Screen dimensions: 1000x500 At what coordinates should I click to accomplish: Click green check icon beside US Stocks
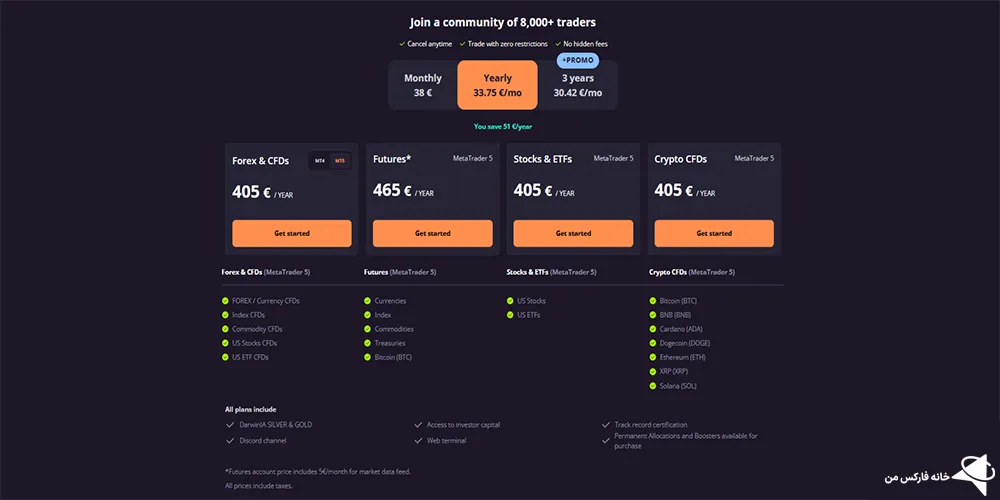click(x=510, y=300)
